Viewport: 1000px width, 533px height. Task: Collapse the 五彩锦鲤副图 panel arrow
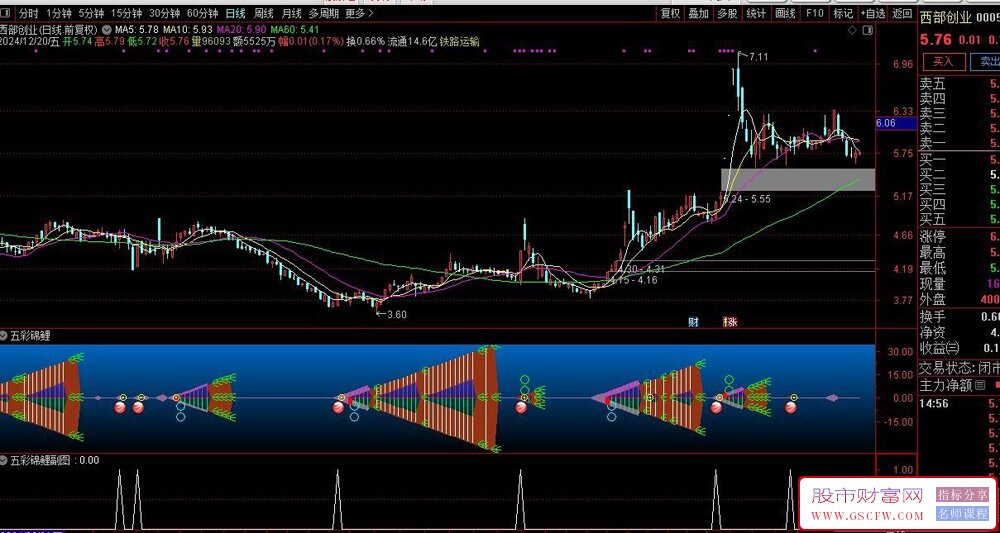(4, 460)
